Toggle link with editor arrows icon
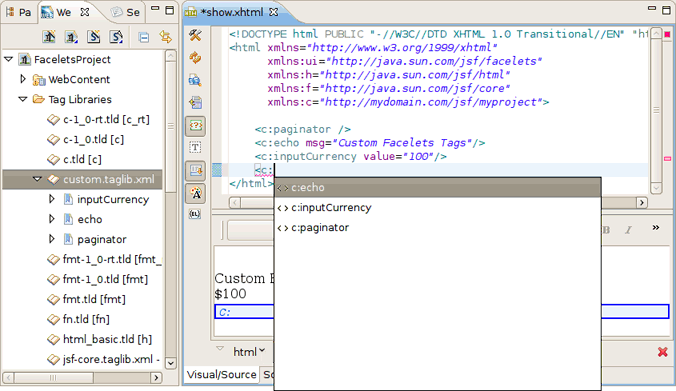676x391 pixels. pyautogui.click(x=166, y=37)
